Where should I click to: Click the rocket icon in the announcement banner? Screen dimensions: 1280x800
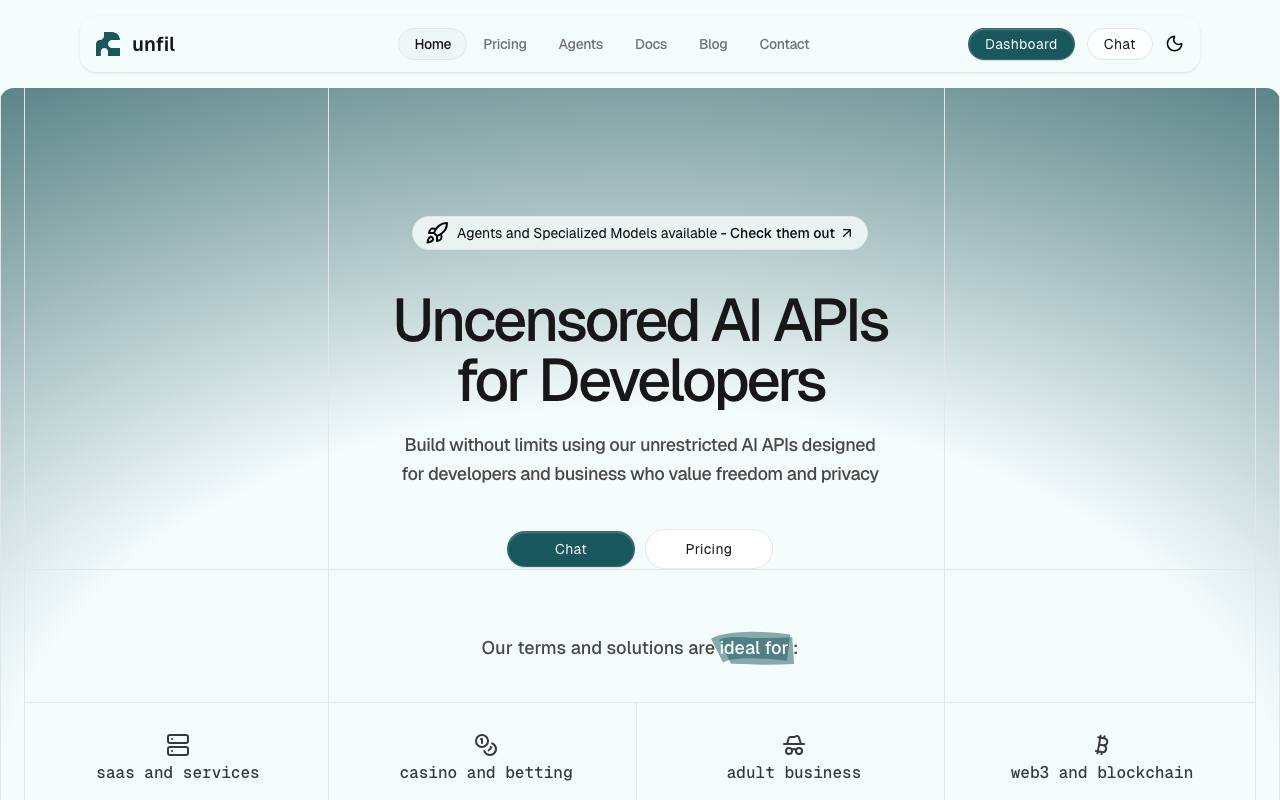(437, 233)
